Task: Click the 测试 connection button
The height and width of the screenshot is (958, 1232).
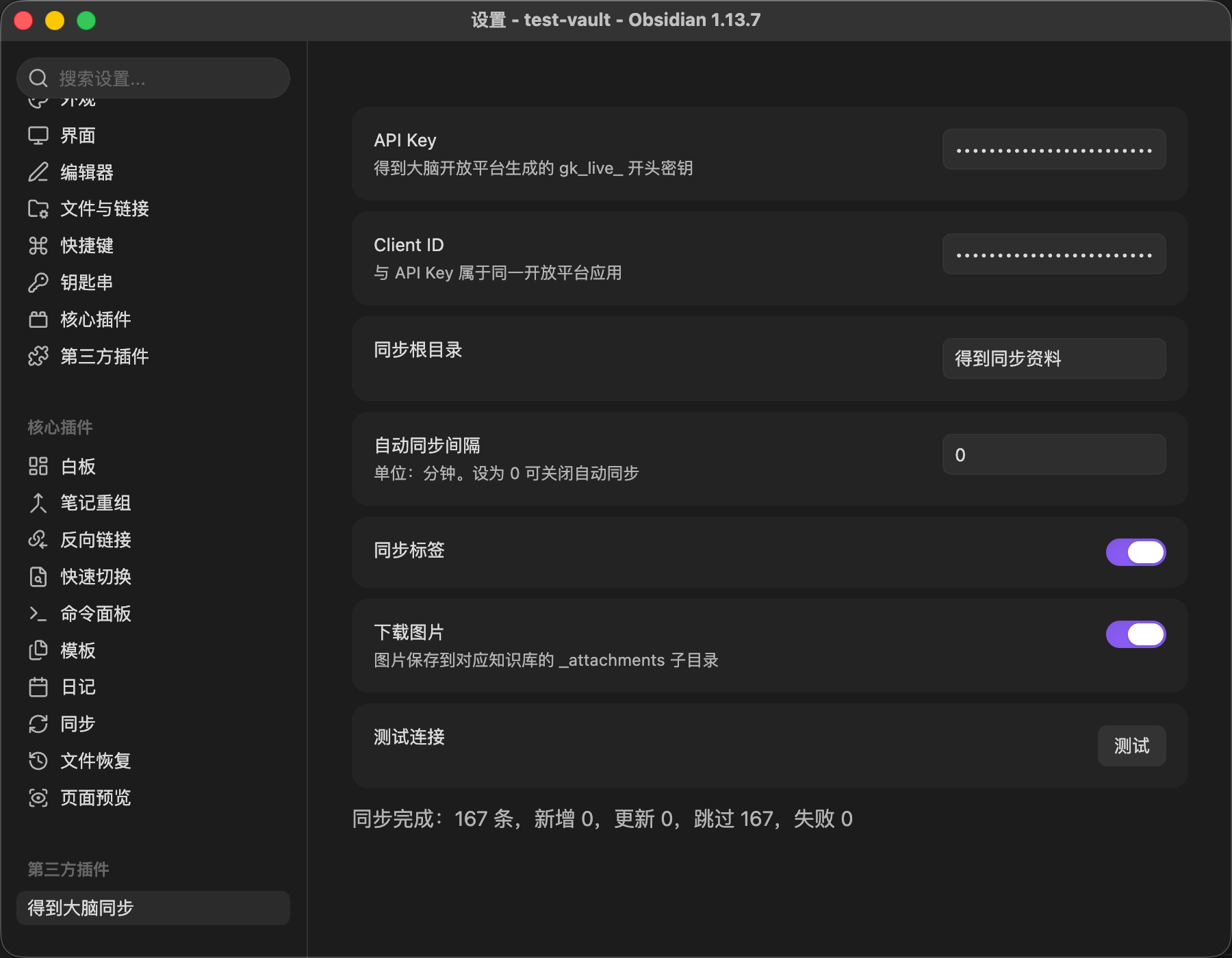Action: (1131, 746)
